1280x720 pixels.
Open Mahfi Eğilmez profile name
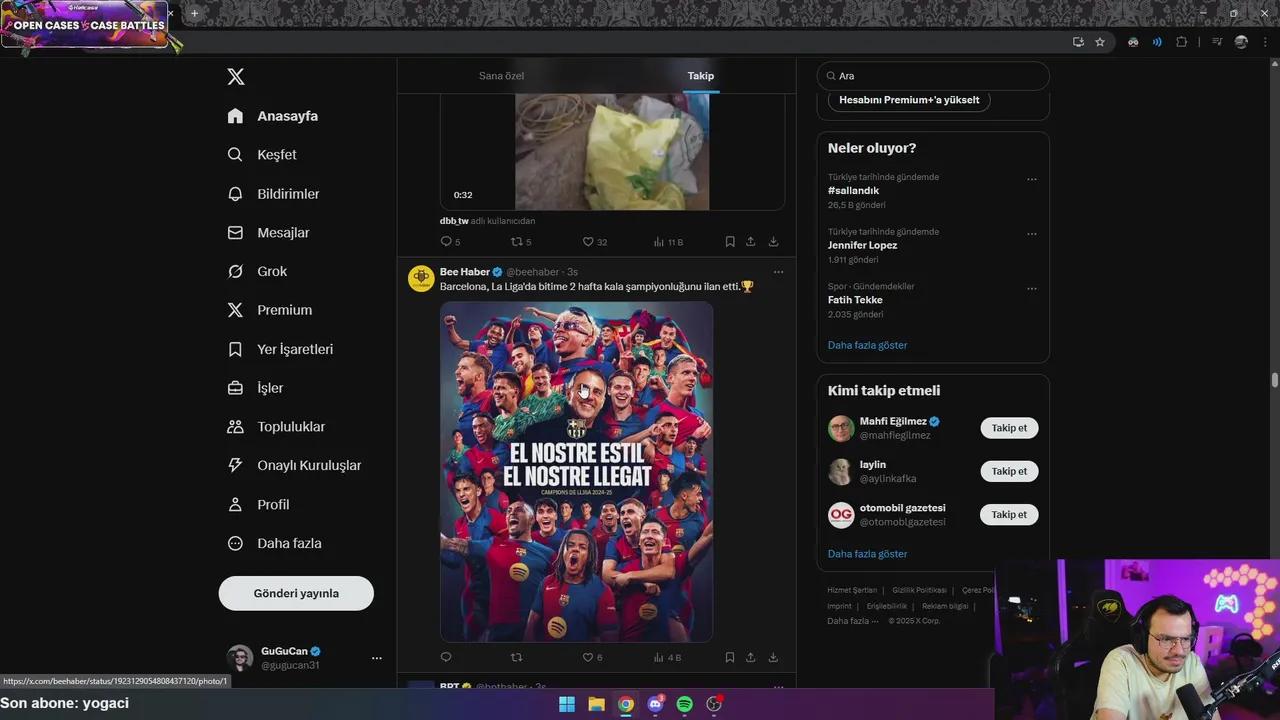click(893, 422)
